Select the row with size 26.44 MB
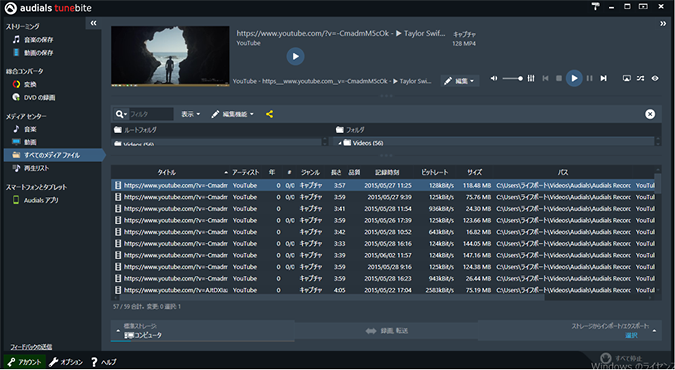This screenshot has width=675, height=370. [383, 279]
